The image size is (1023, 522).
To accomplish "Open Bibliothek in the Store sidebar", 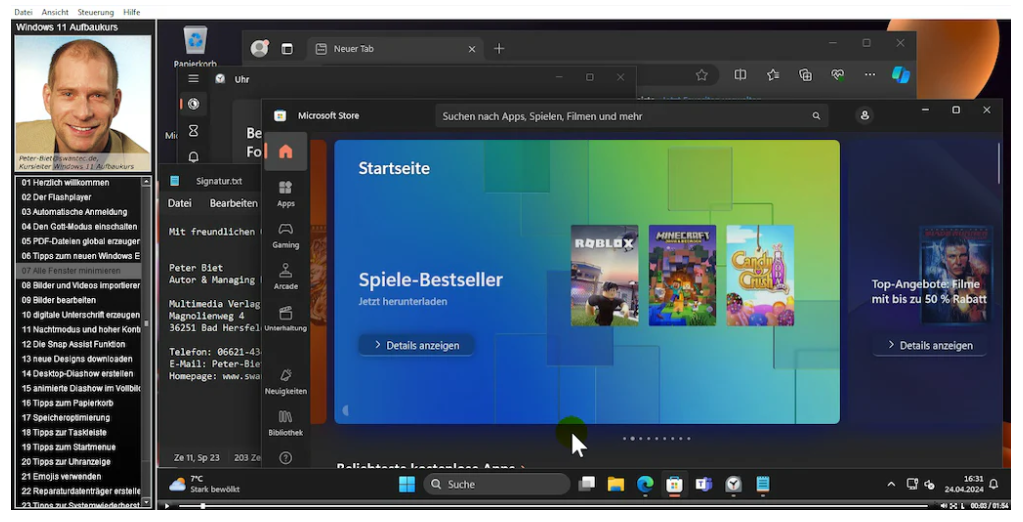I will 285,423.
